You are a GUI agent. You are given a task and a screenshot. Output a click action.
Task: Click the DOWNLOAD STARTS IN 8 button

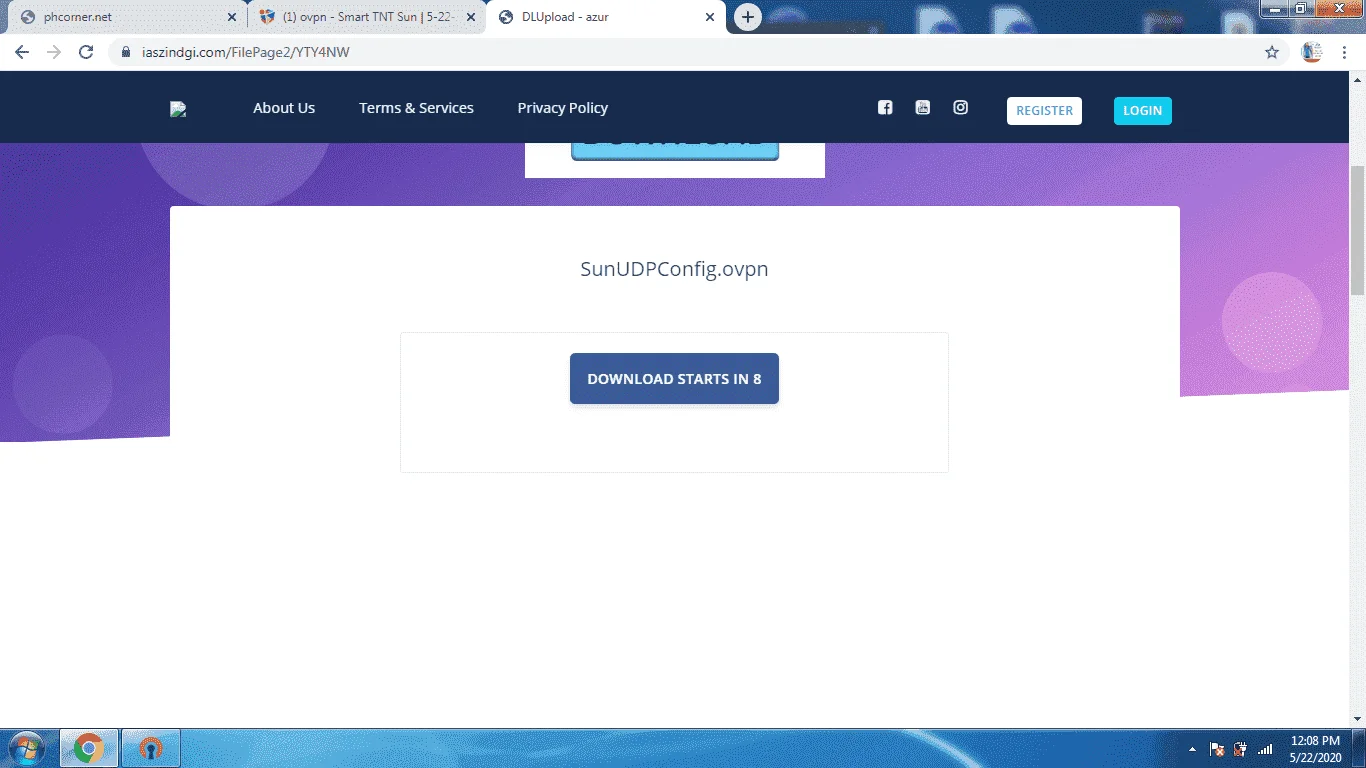[674, 379]
